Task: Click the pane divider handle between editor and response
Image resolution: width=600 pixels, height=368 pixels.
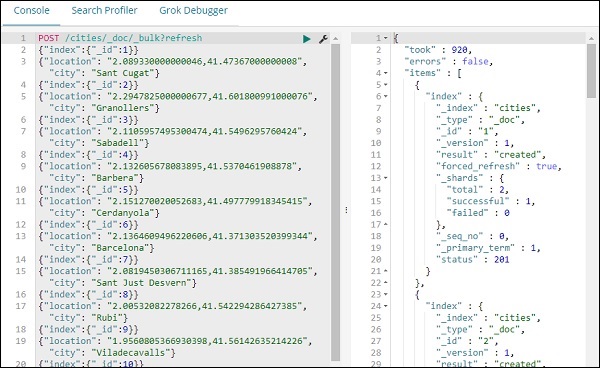Action: [346, 210]
